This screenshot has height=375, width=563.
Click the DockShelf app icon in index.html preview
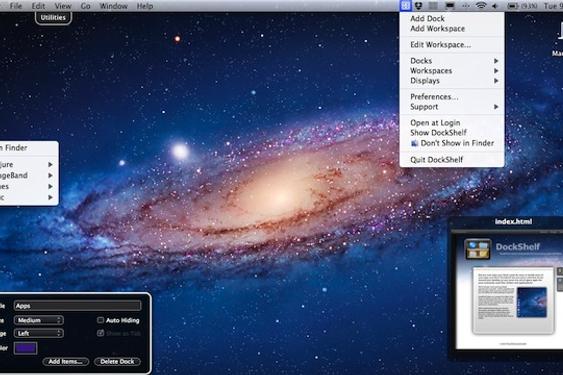pos(477,249)
